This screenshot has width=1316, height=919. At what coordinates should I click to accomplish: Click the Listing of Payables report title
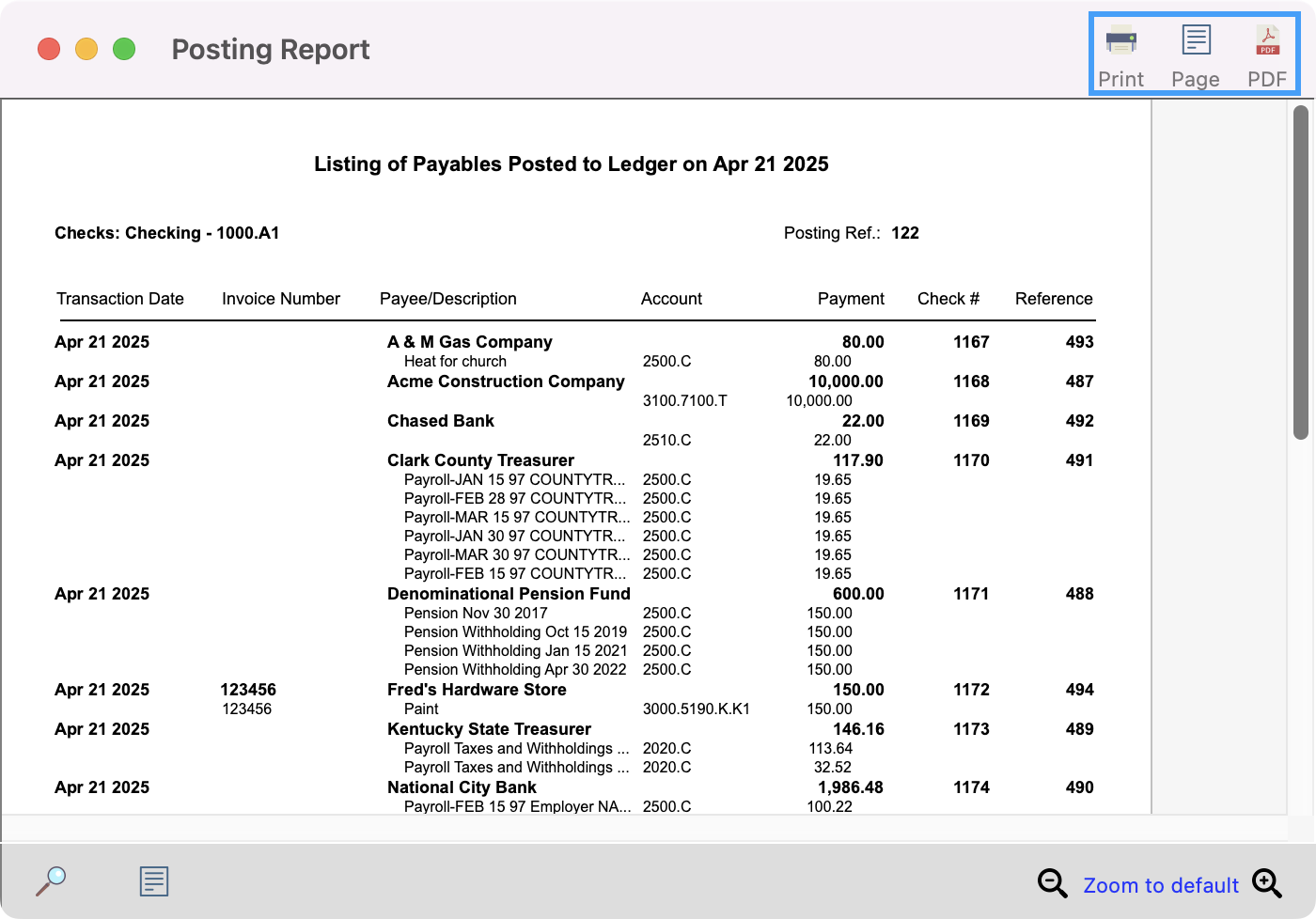(571, 164)
